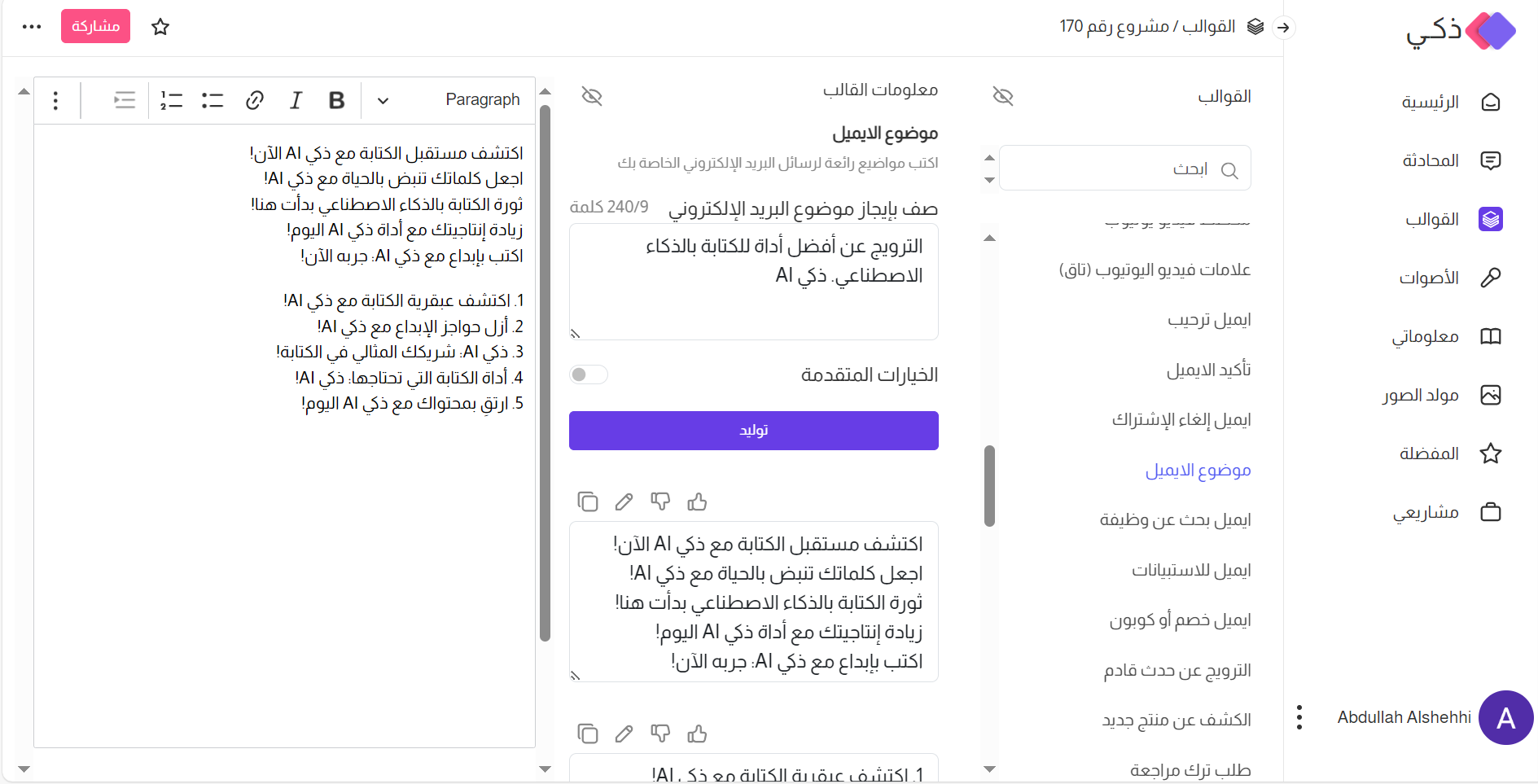Click the مشاركة share button

pos(95,27)
